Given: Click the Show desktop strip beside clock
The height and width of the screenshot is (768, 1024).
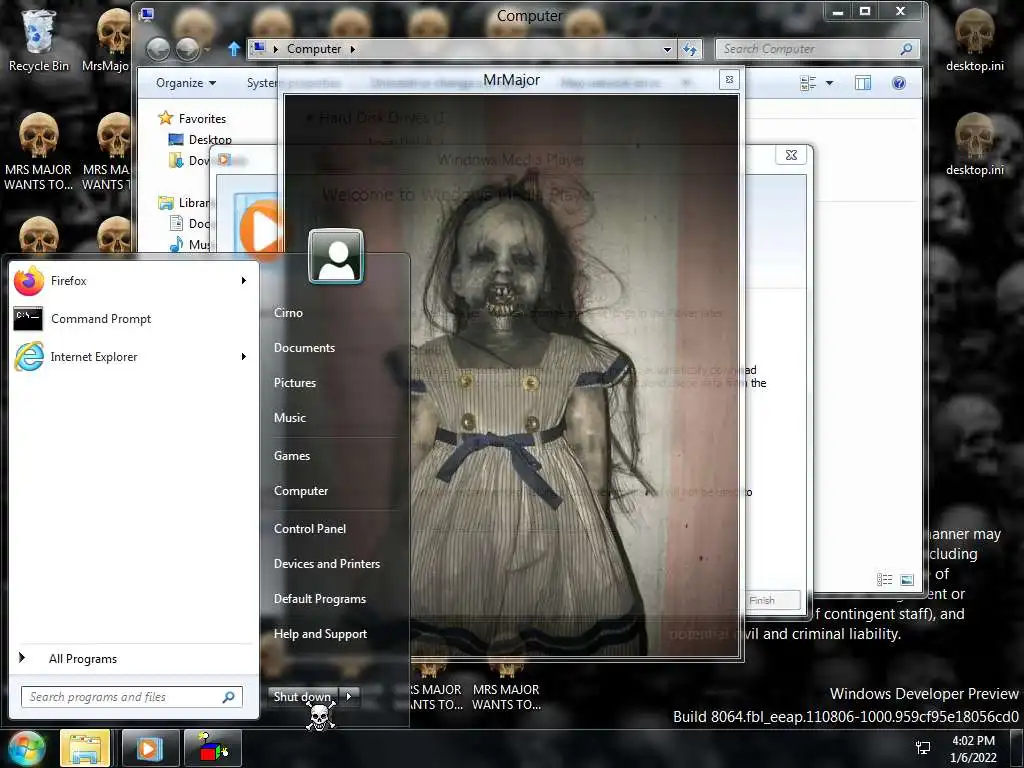Looking at the screenshot, I should (1017, 748).
